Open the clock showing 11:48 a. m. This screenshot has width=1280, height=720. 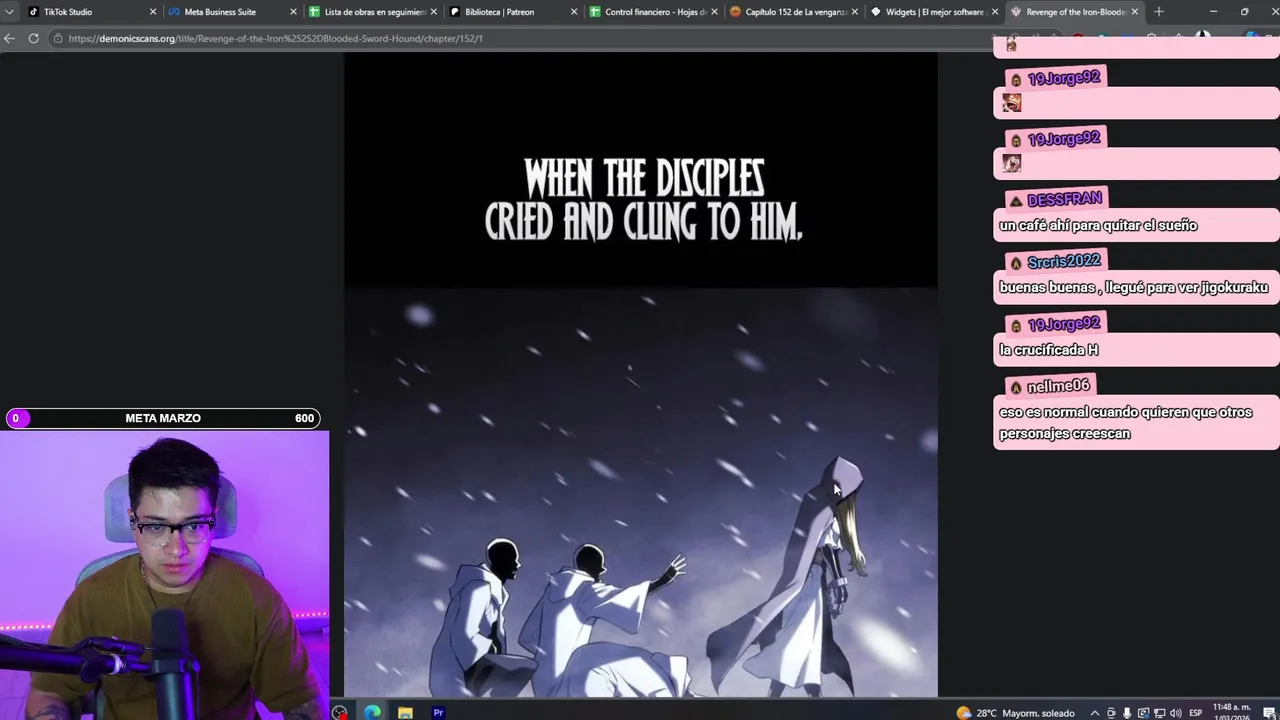(x=1231, y=712)
